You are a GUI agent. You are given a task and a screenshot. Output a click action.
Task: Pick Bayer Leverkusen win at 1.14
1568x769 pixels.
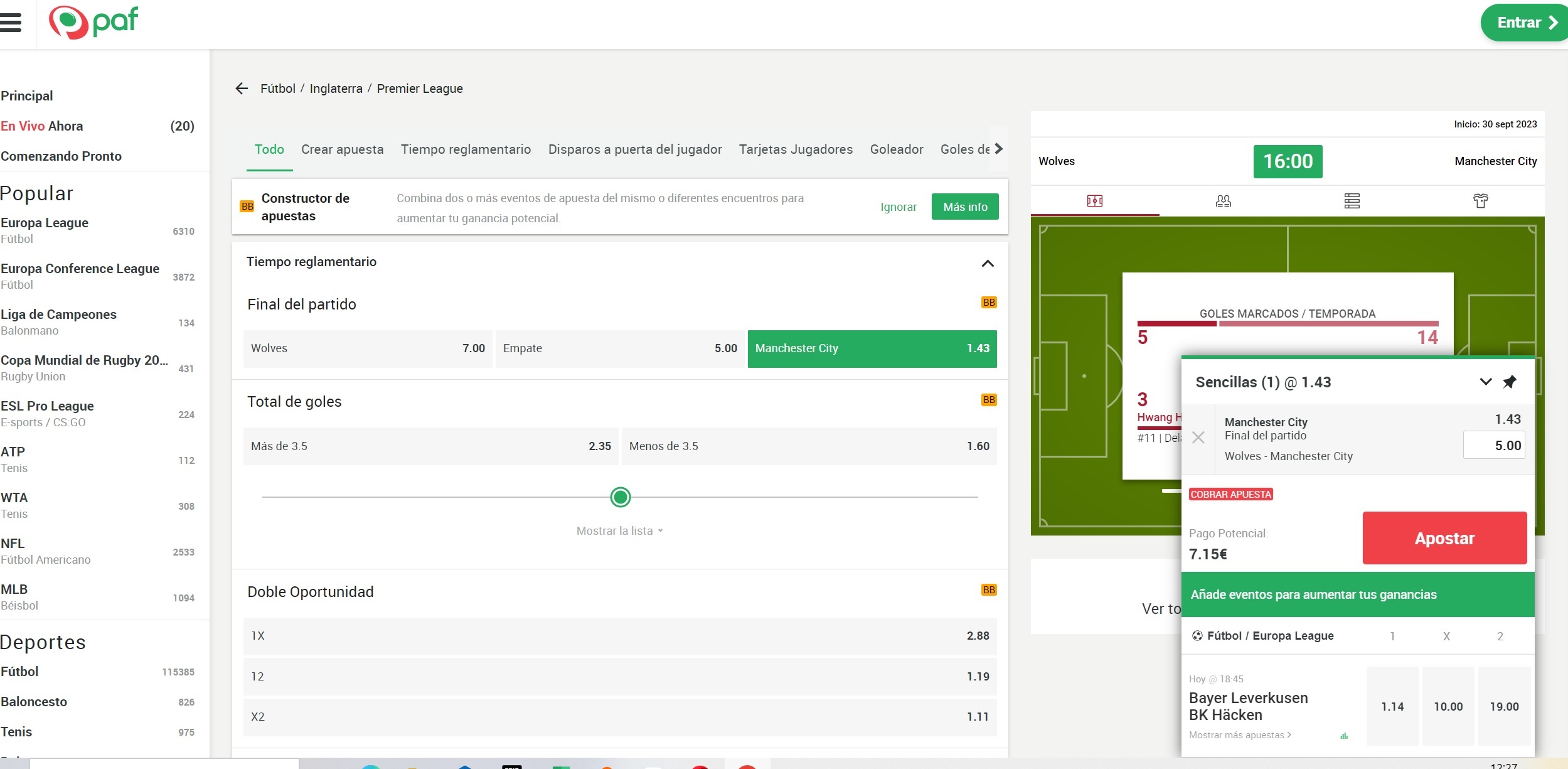1392,706
